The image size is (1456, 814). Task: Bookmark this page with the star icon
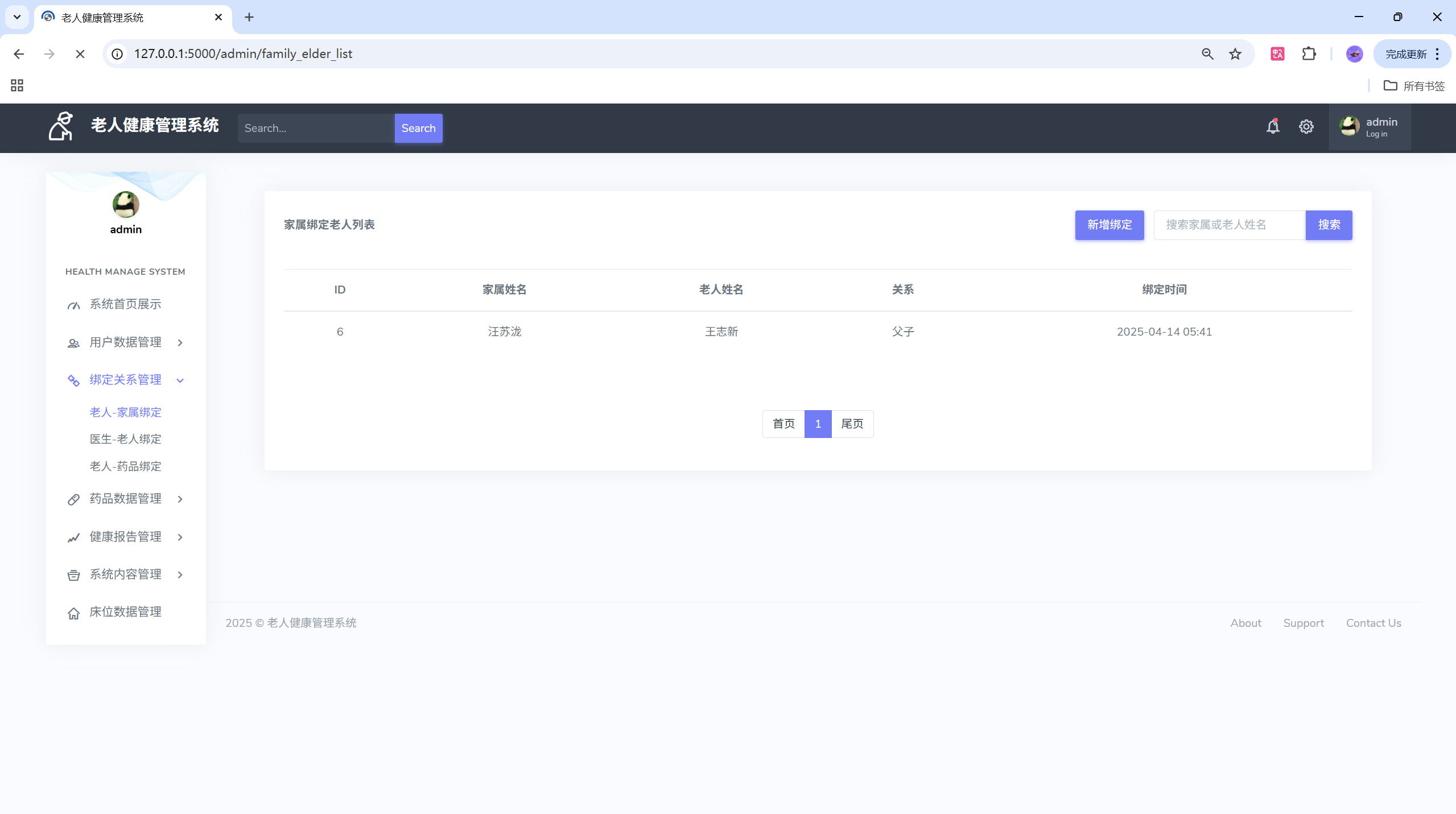point(1235,54)
